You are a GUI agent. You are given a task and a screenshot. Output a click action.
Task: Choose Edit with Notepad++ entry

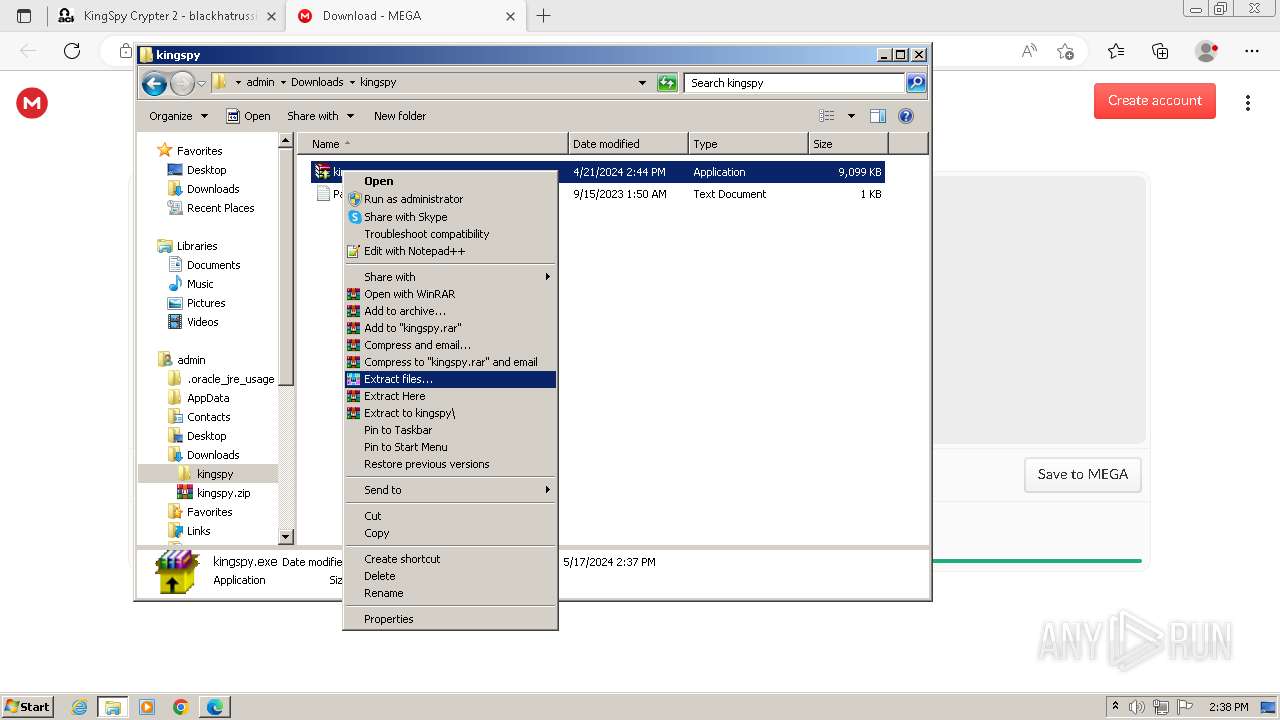[x=450, y=251]
